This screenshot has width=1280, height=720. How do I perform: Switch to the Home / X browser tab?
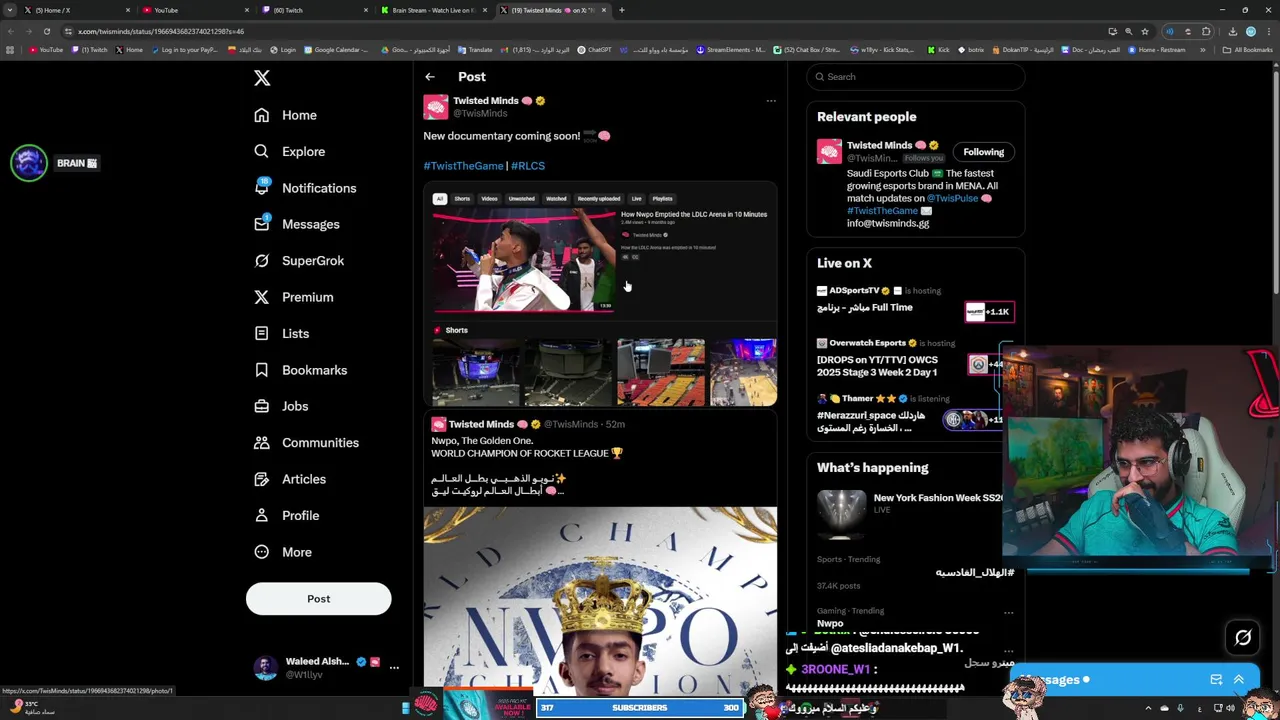pos(78,10)
